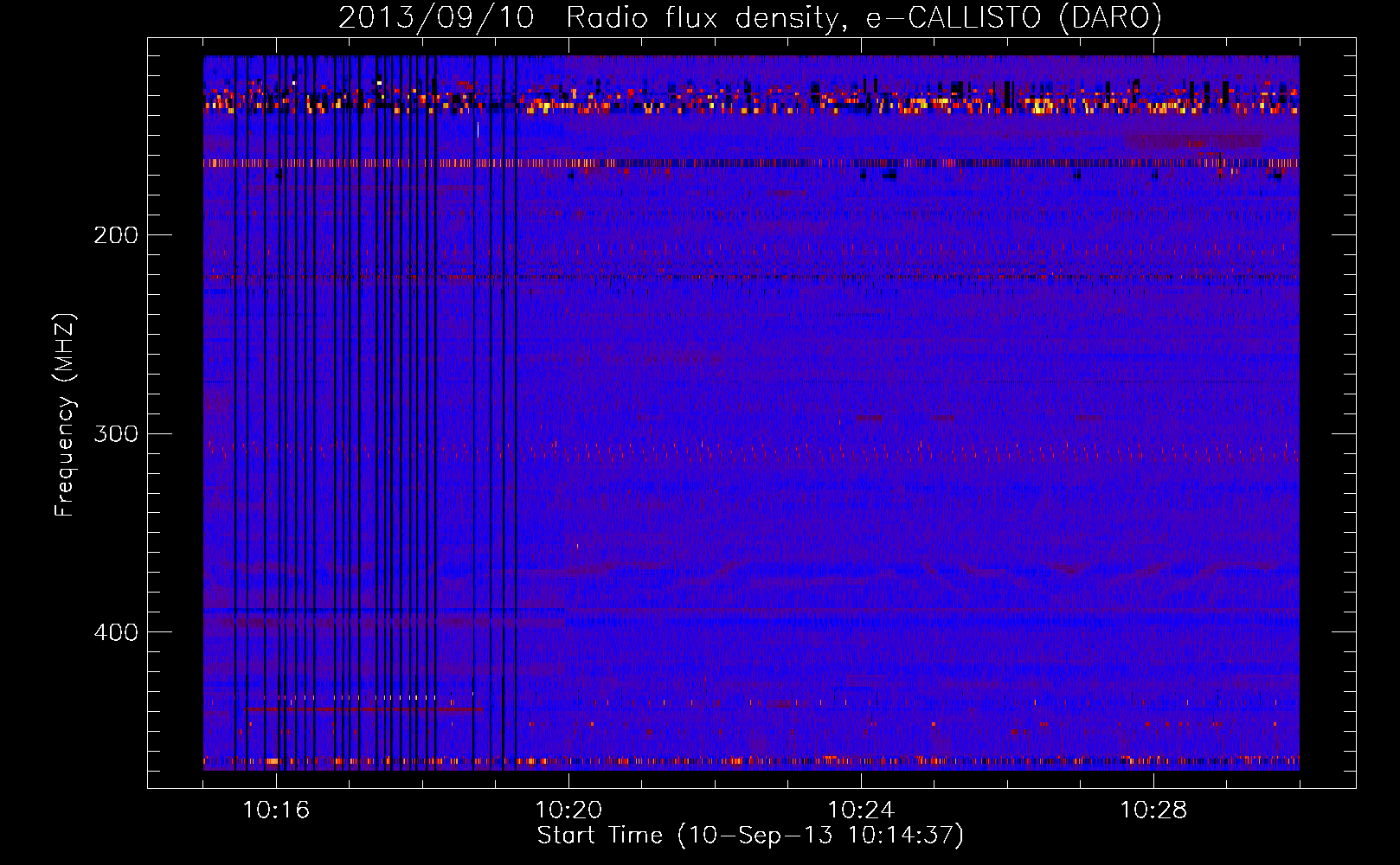1400x865 pixels.
Task: Click the 10:24 time tick label
Action: (861, 810)
